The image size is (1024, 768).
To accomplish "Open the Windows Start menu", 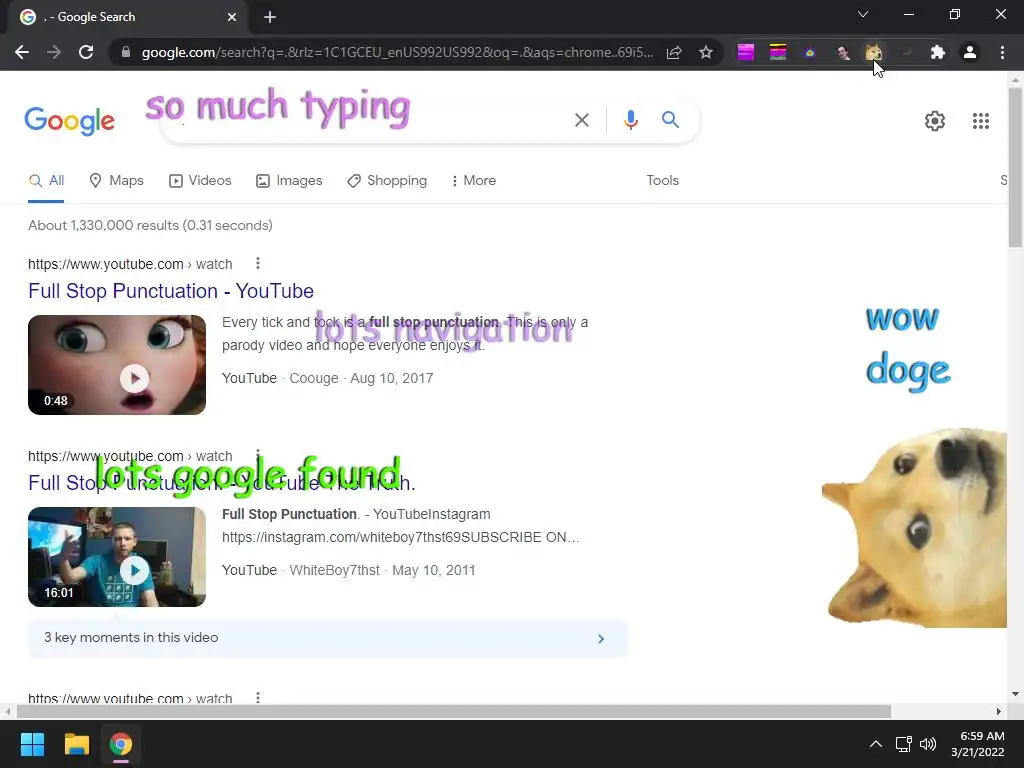I will click(x=32, y=744).
